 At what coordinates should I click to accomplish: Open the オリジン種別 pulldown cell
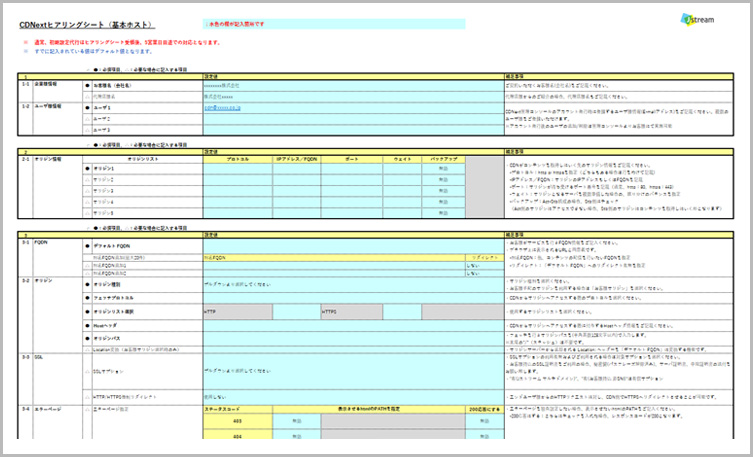point(353,285)
